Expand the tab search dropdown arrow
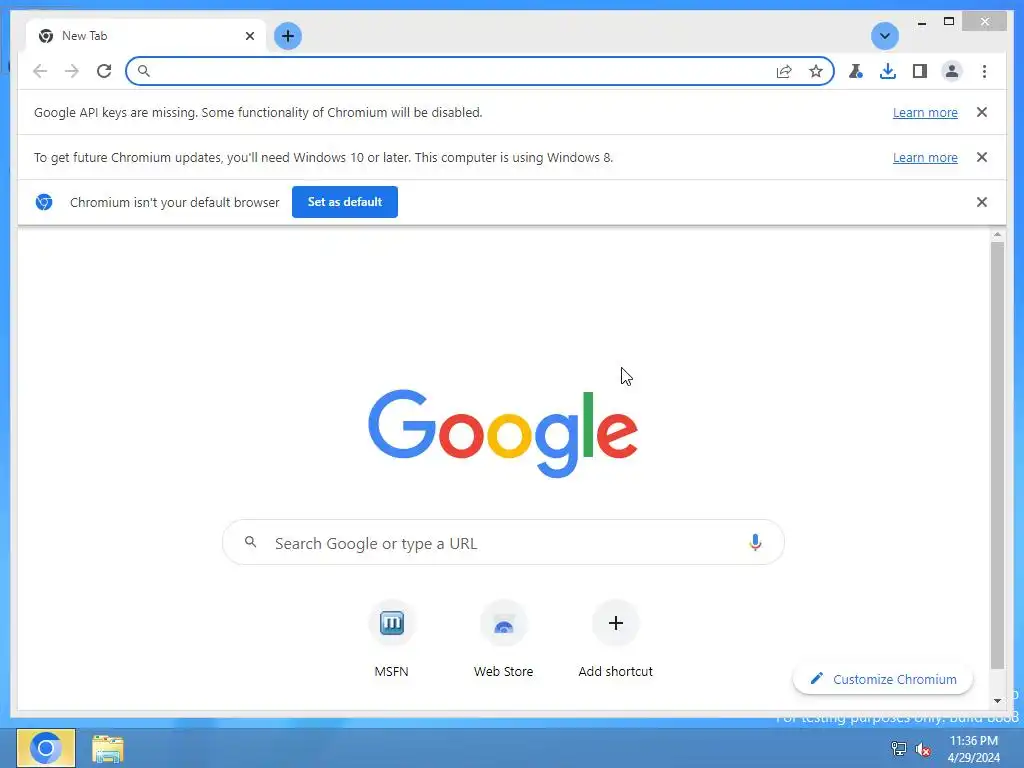 [885, 36]
